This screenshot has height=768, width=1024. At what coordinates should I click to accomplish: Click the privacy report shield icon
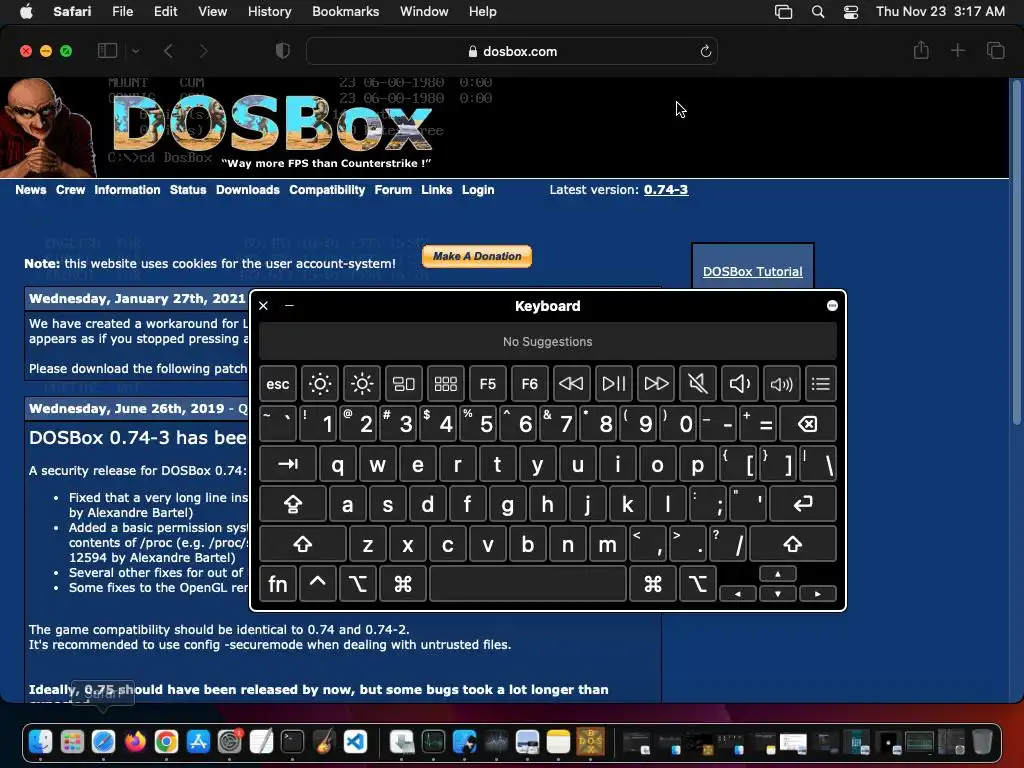click(283, 51)
